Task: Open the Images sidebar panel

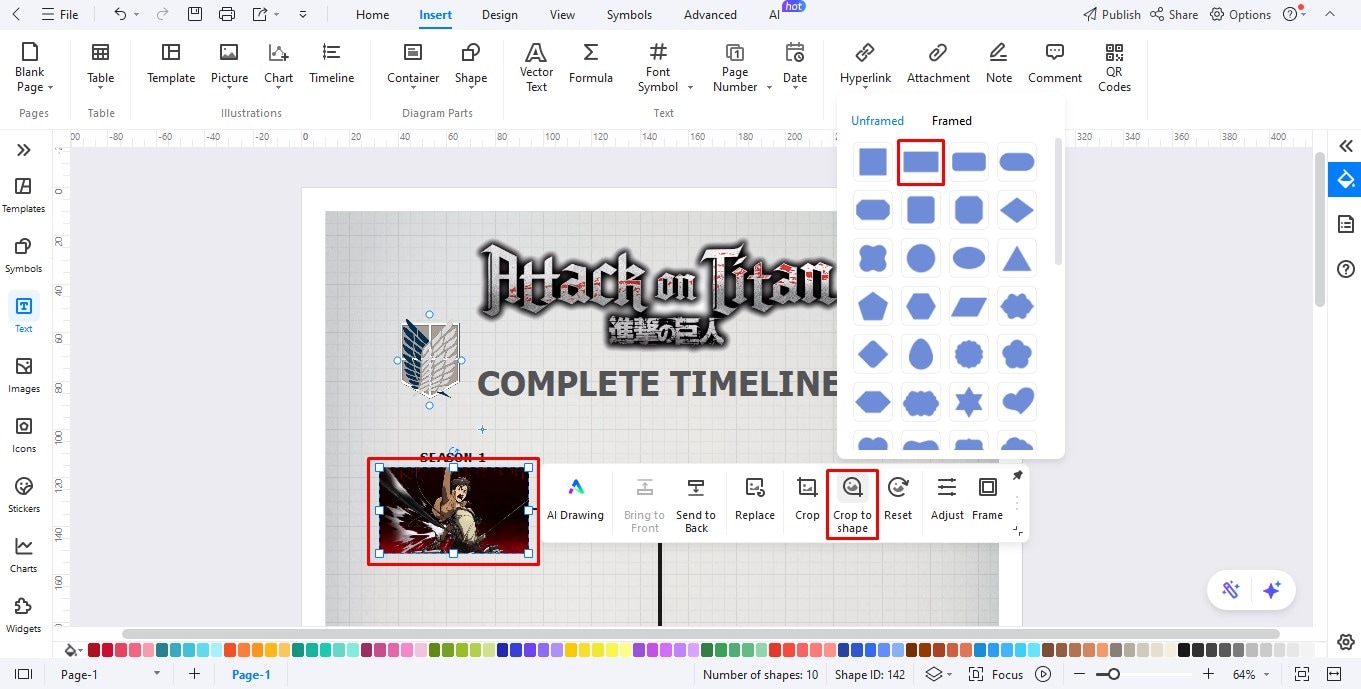Action: point(23,375)
